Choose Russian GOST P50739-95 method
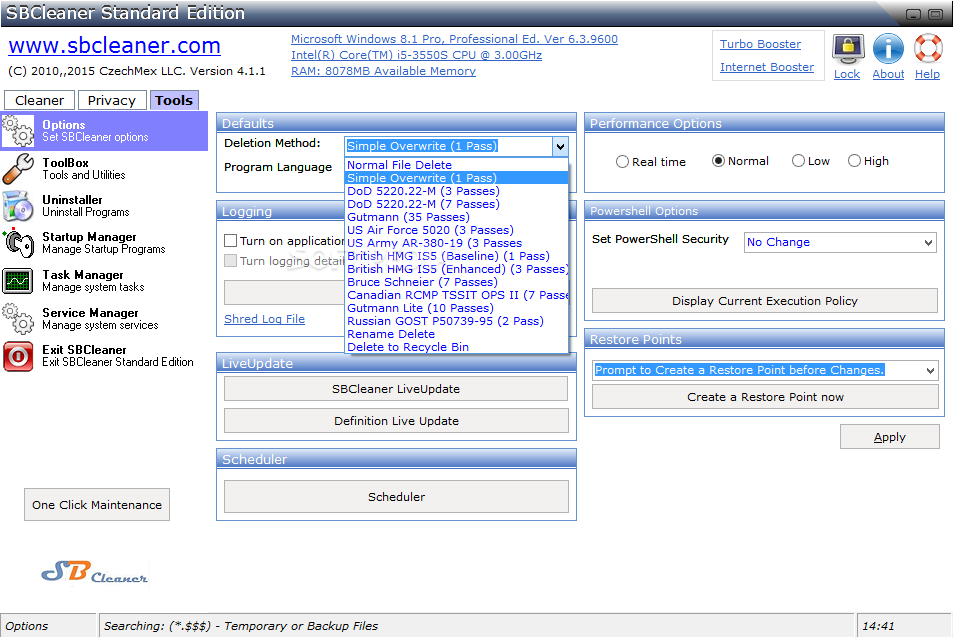The height and width of the screenshot is (638, 953). tap(456, 321)
